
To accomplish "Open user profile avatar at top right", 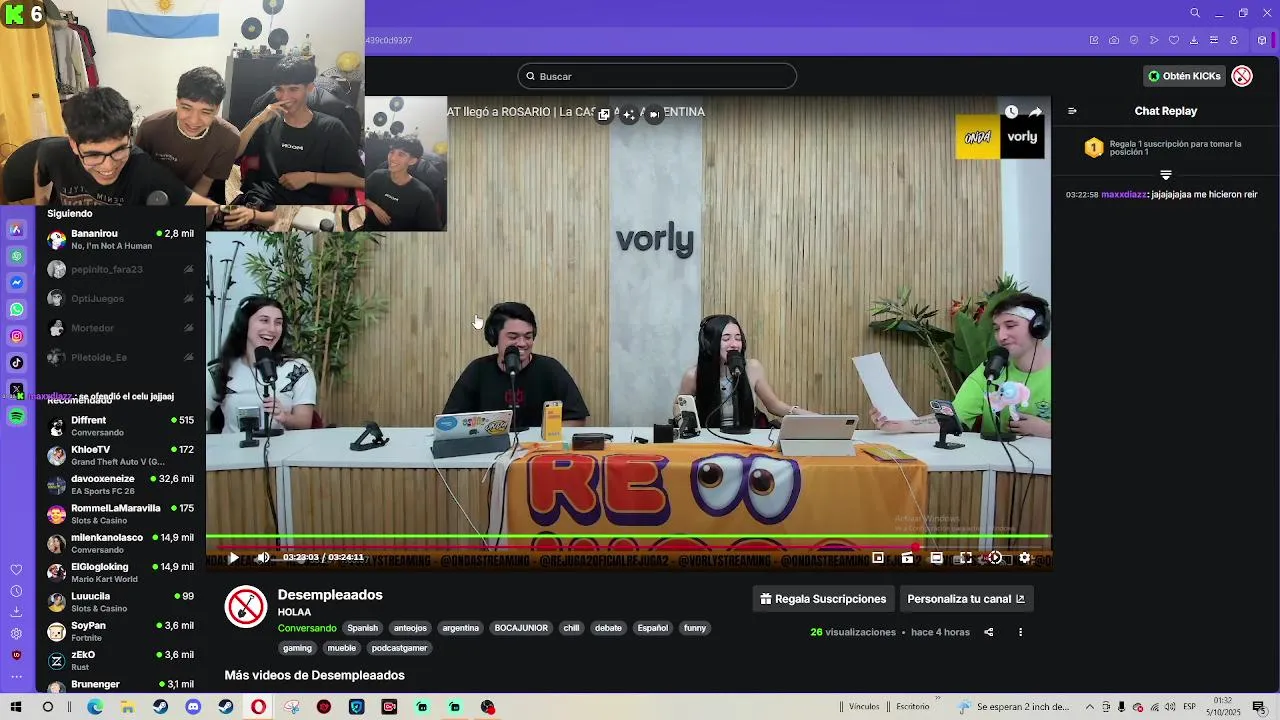I will coord(1242,76).
